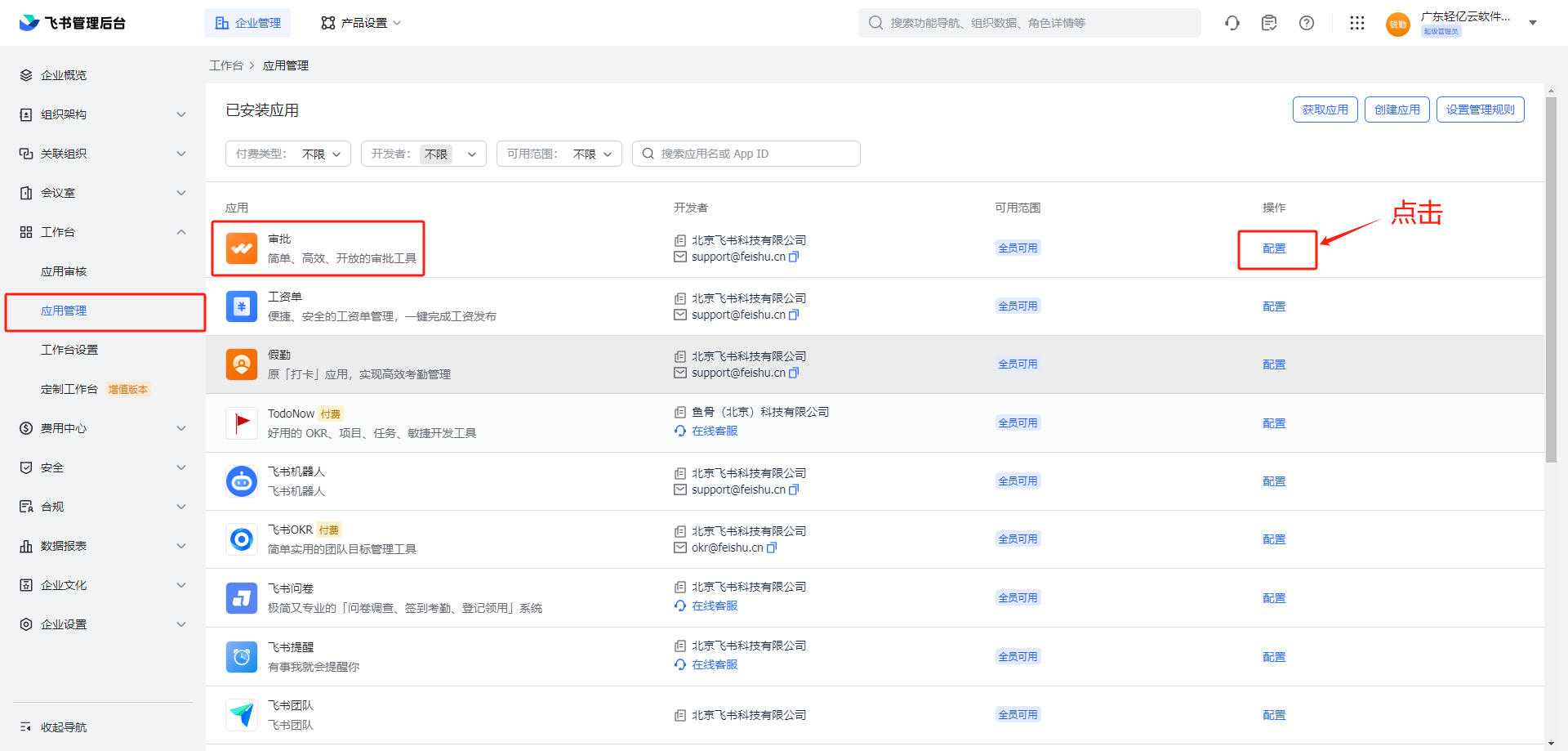This screenshot has height=751, width=1568.
Task: Expand the 组织架构 sidebar section
Action: pyautogui.click(x=181, y=114)
